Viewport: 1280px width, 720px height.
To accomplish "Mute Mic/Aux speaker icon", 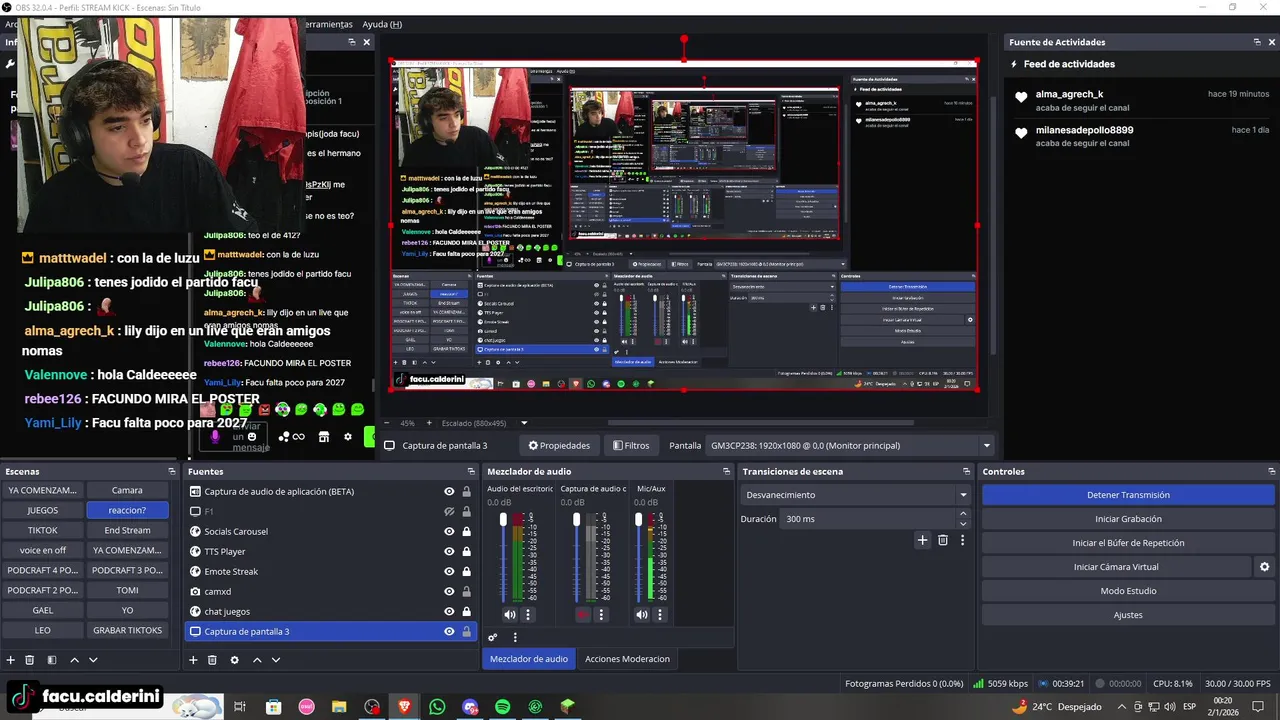I will 642,615.
